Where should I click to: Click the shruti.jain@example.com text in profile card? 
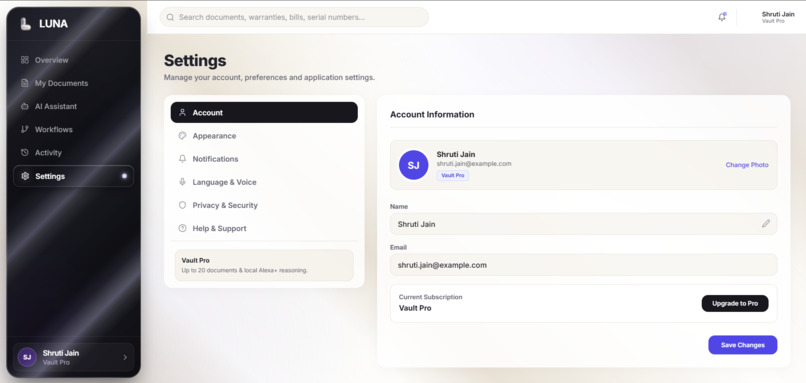tap(474, 163)
